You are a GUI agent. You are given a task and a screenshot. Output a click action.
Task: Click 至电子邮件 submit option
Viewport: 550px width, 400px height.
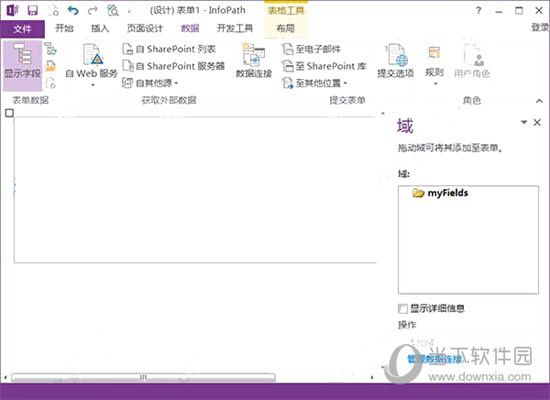tap(311, 49)
